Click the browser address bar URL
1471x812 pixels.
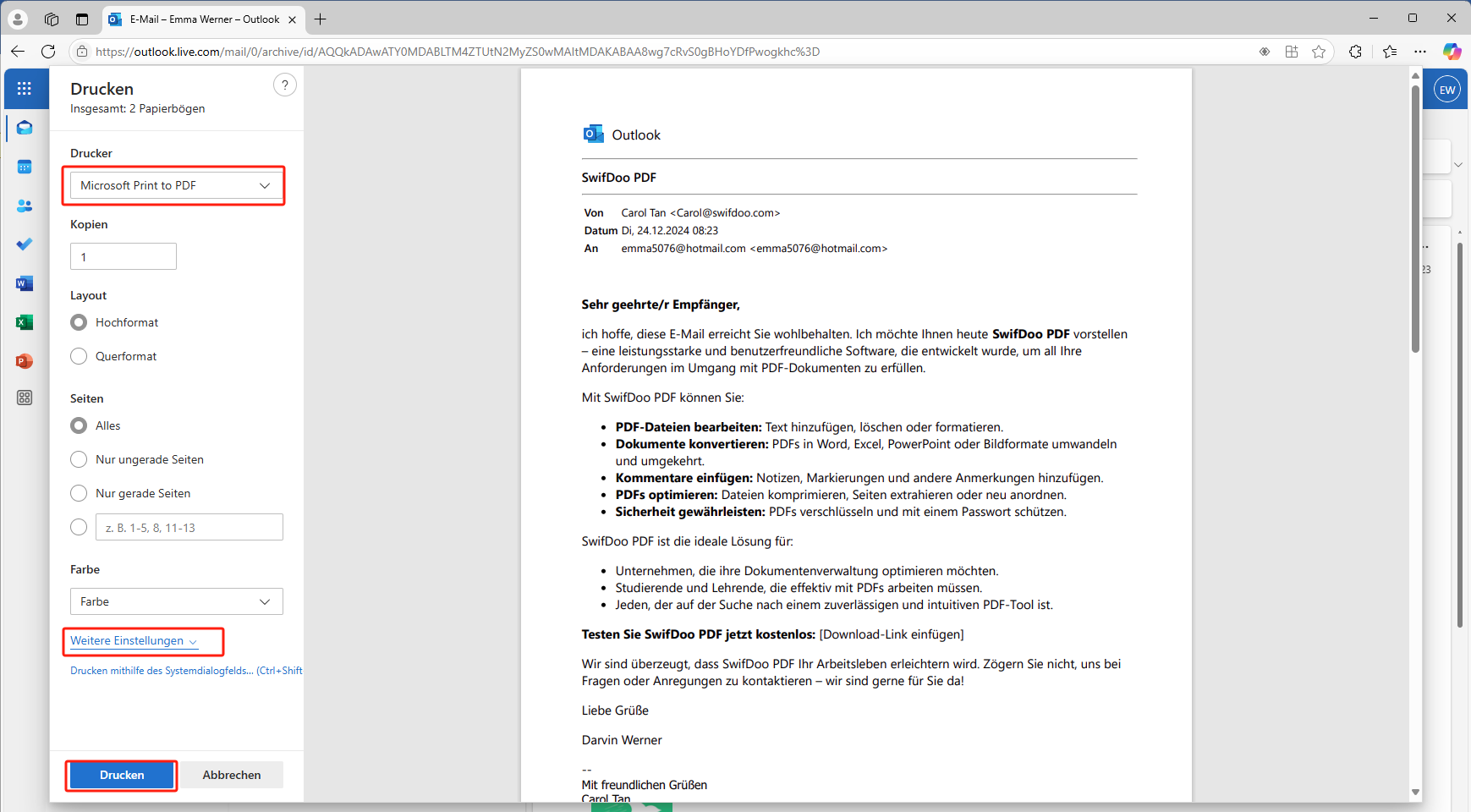[457, 52]
